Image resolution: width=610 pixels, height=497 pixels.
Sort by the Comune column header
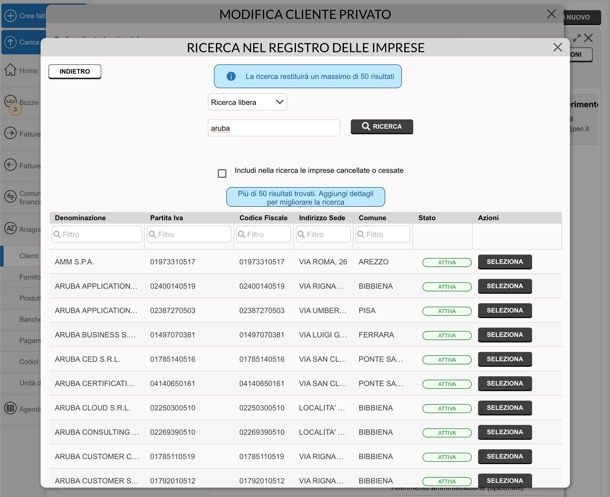pos(372,218)
